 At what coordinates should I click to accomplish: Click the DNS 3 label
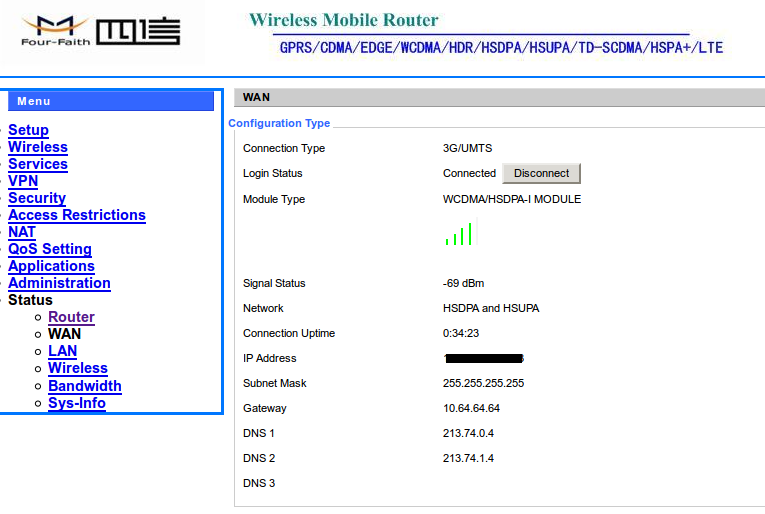[x=259, y=483]
